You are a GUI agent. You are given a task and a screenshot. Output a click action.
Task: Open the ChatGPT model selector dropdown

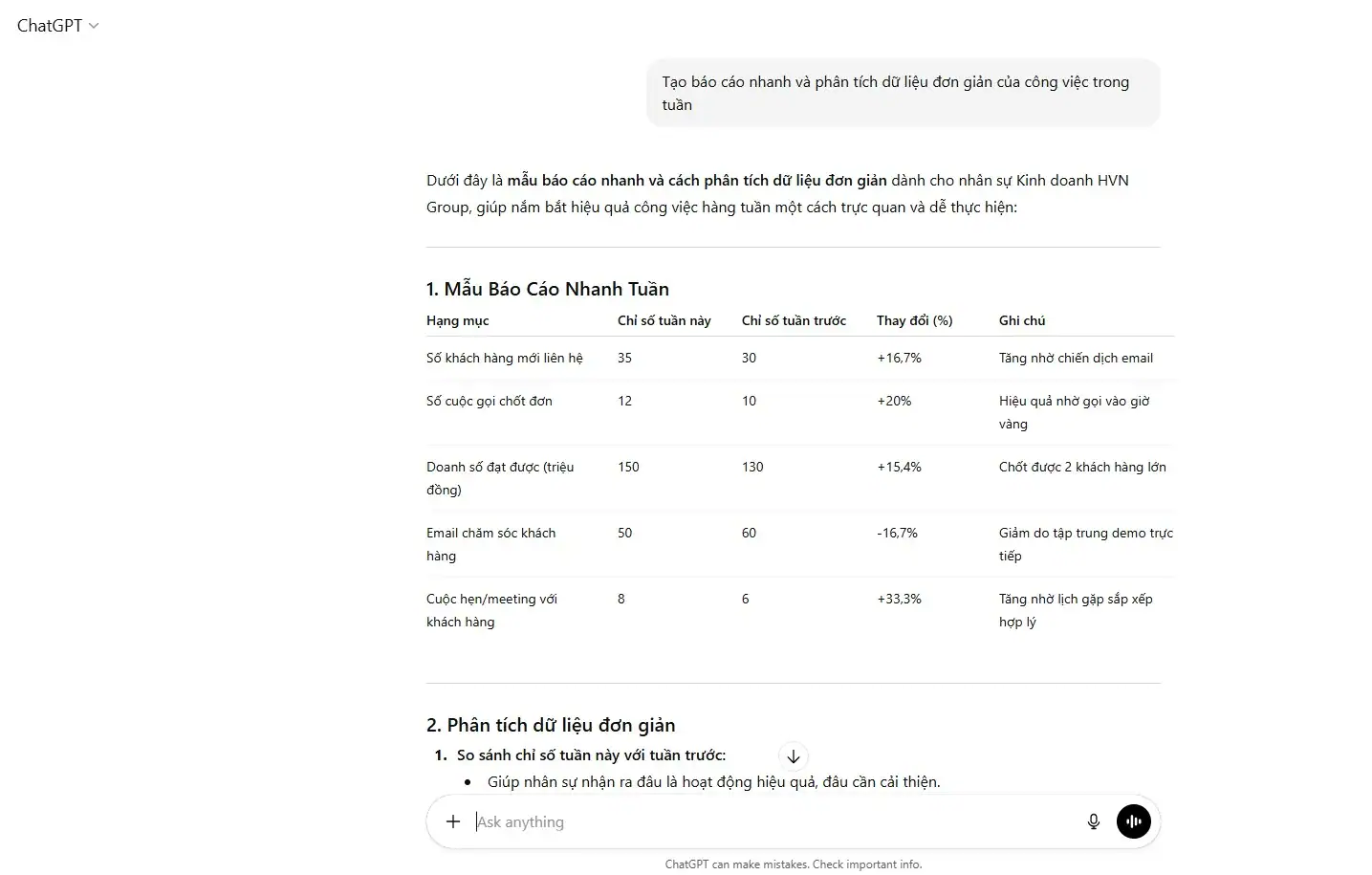(57, 26)
